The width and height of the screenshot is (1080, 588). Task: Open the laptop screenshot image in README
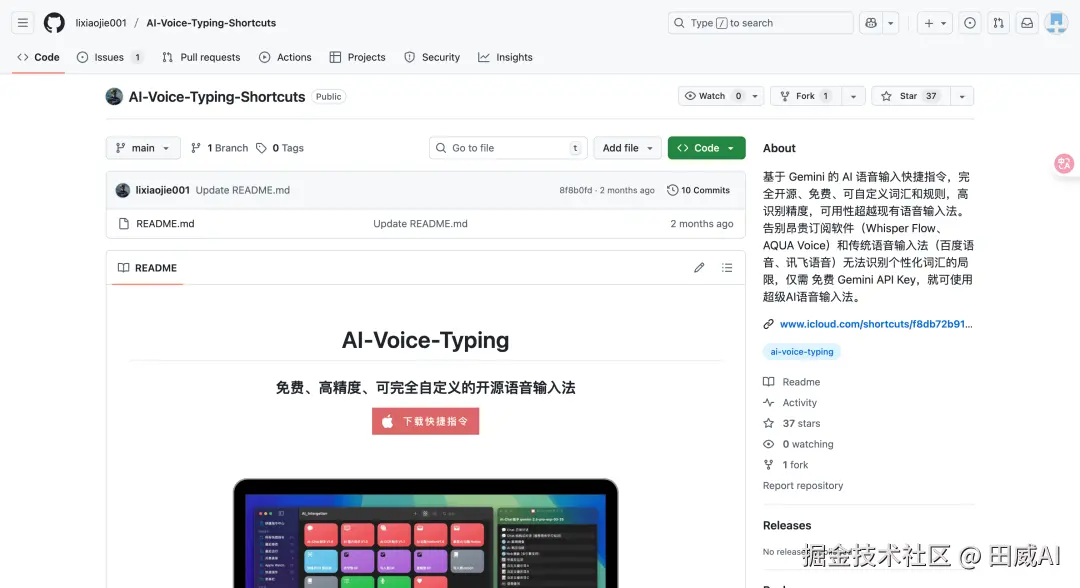426,533
